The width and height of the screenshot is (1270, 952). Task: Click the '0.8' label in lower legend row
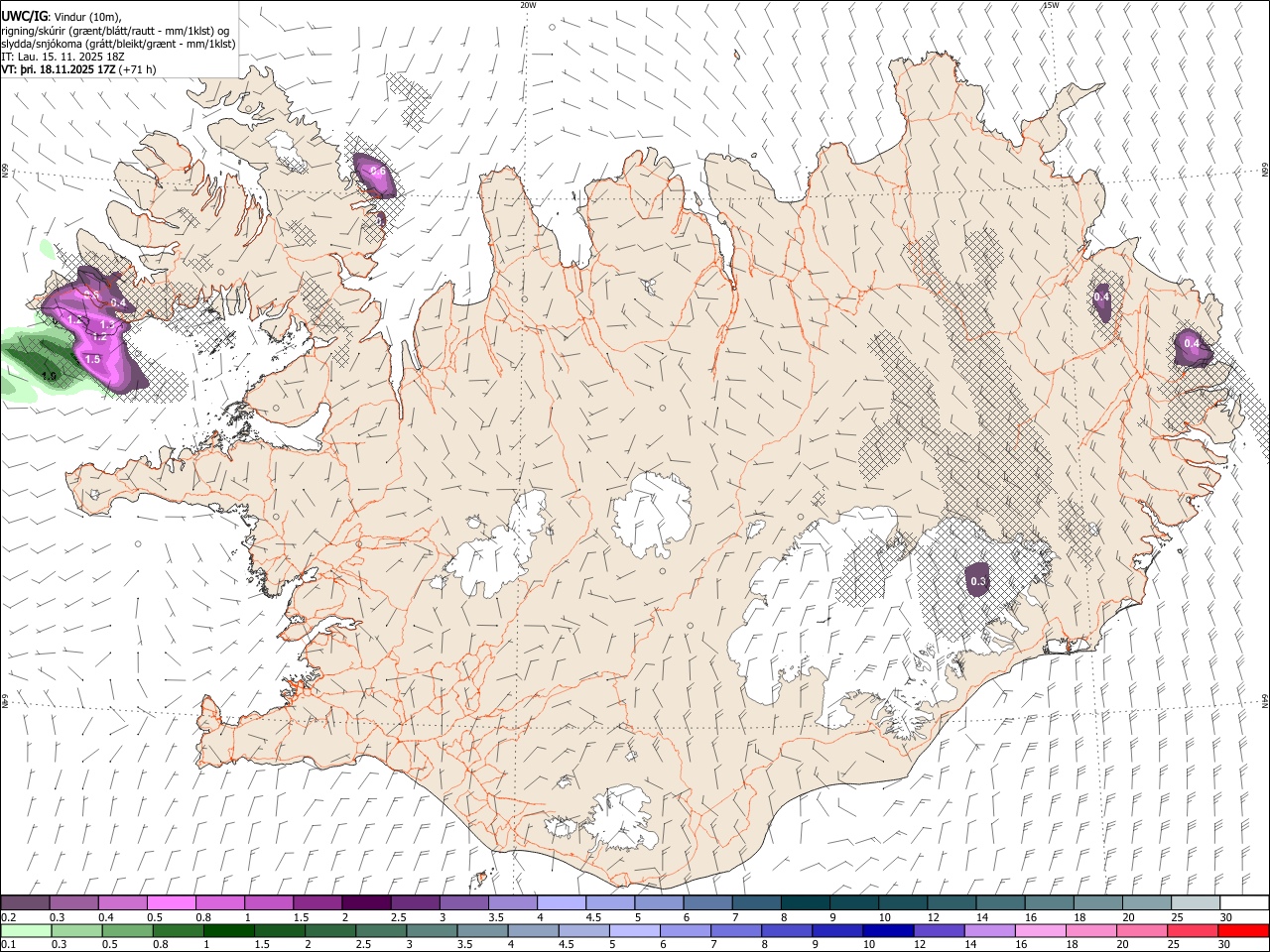pyautogui.click(x=159, y=944)
